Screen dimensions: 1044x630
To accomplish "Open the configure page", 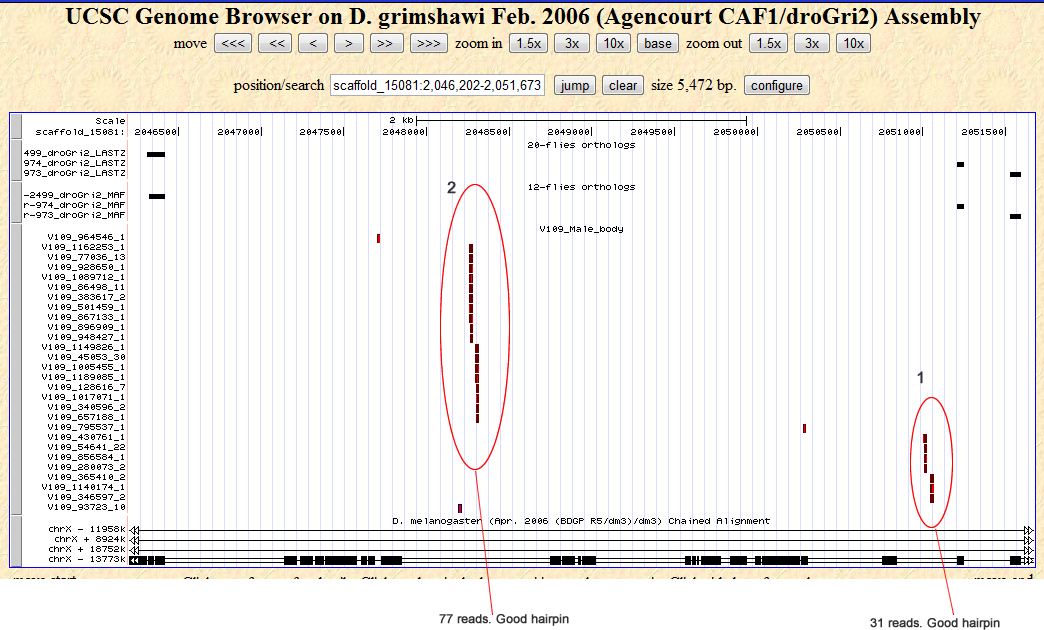I will click(777, 85).
